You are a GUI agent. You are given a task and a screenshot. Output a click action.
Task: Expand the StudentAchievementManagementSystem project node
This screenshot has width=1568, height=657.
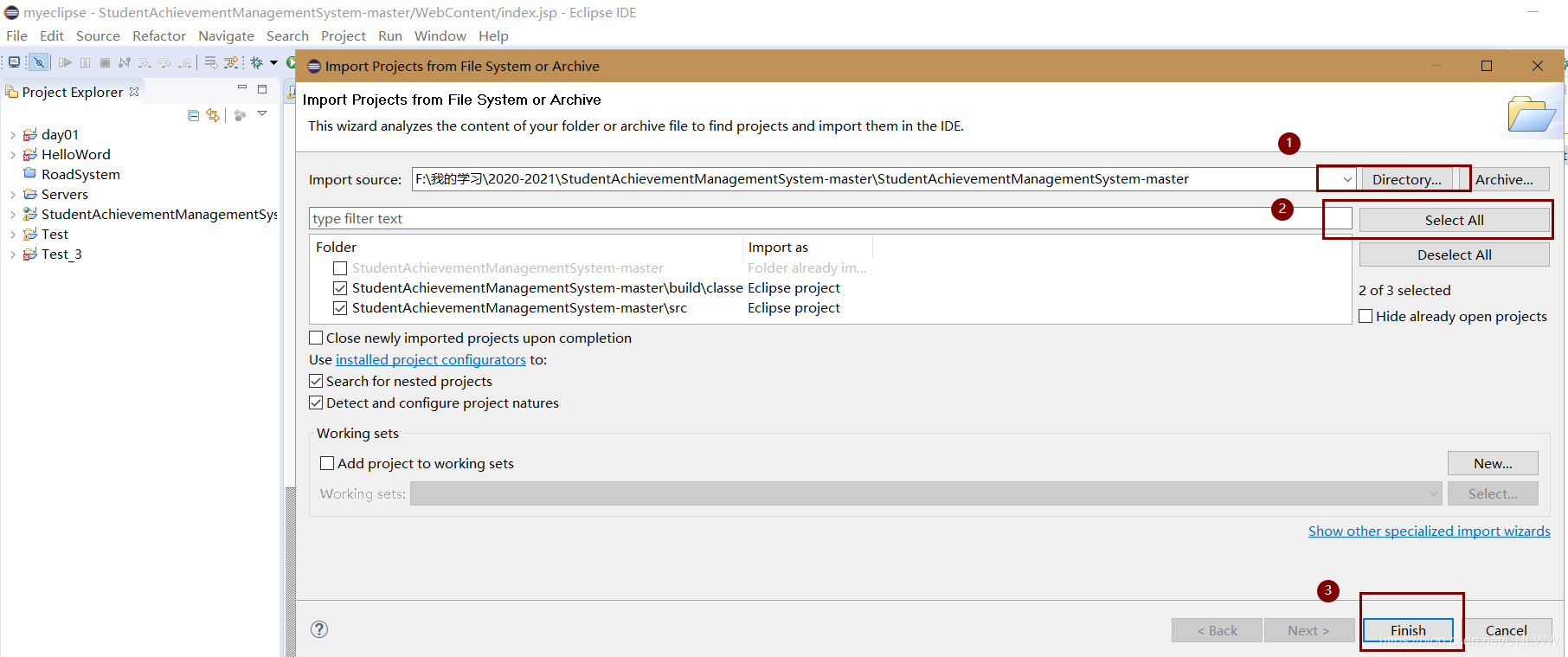(x=12, y=215)
